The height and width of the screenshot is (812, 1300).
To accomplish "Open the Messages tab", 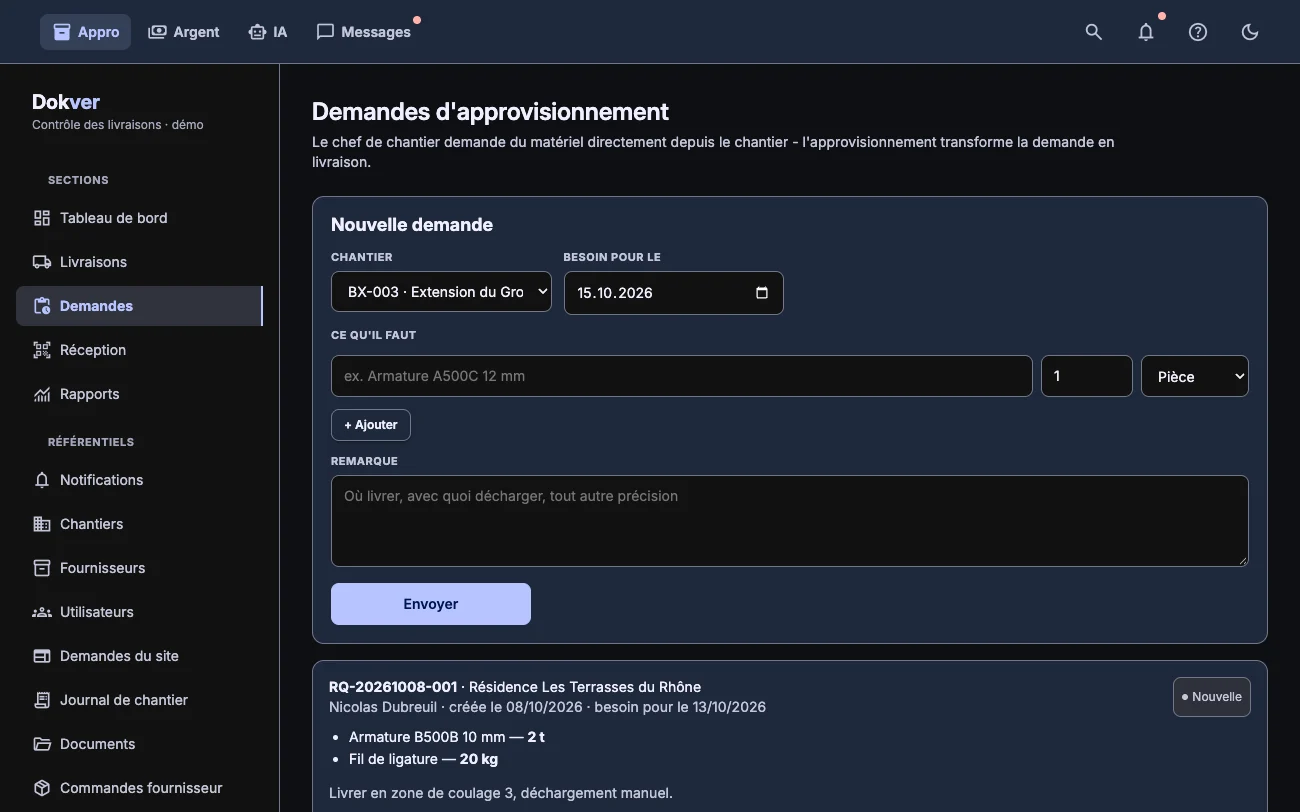I will coord(364,32).
